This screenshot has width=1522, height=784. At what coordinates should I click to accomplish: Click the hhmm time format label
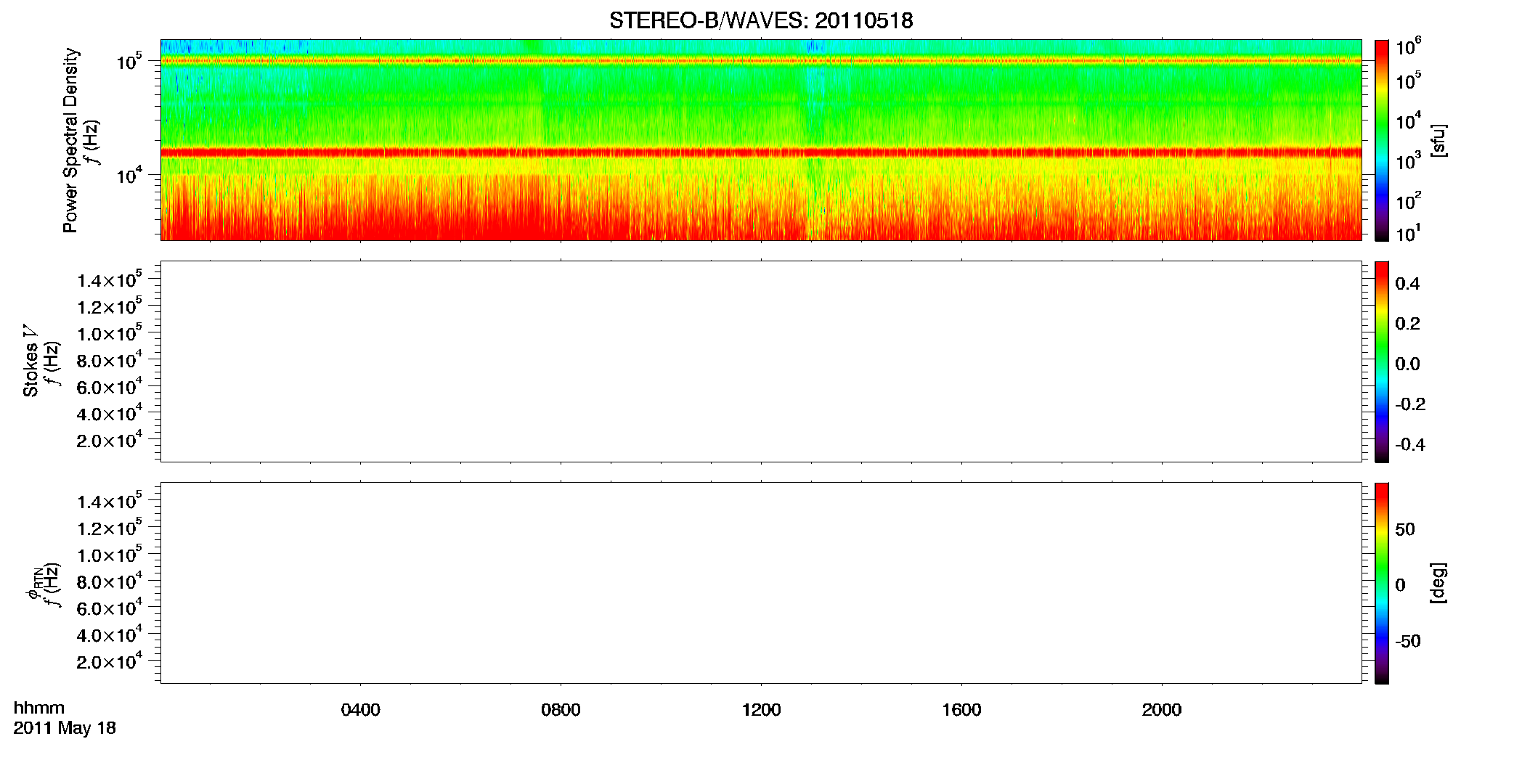tap(39, 708)
